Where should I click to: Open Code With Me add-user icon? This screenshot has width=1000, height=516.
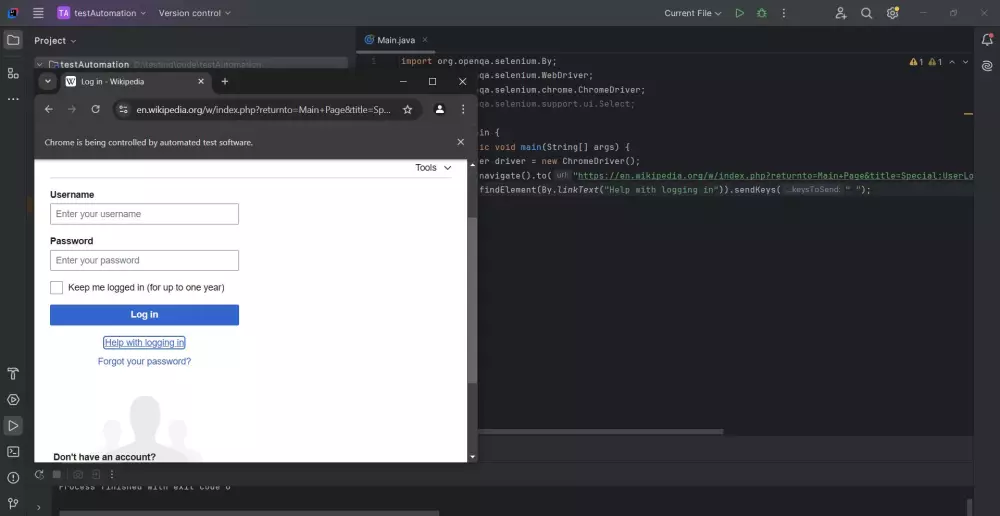[x=841, y=13]
